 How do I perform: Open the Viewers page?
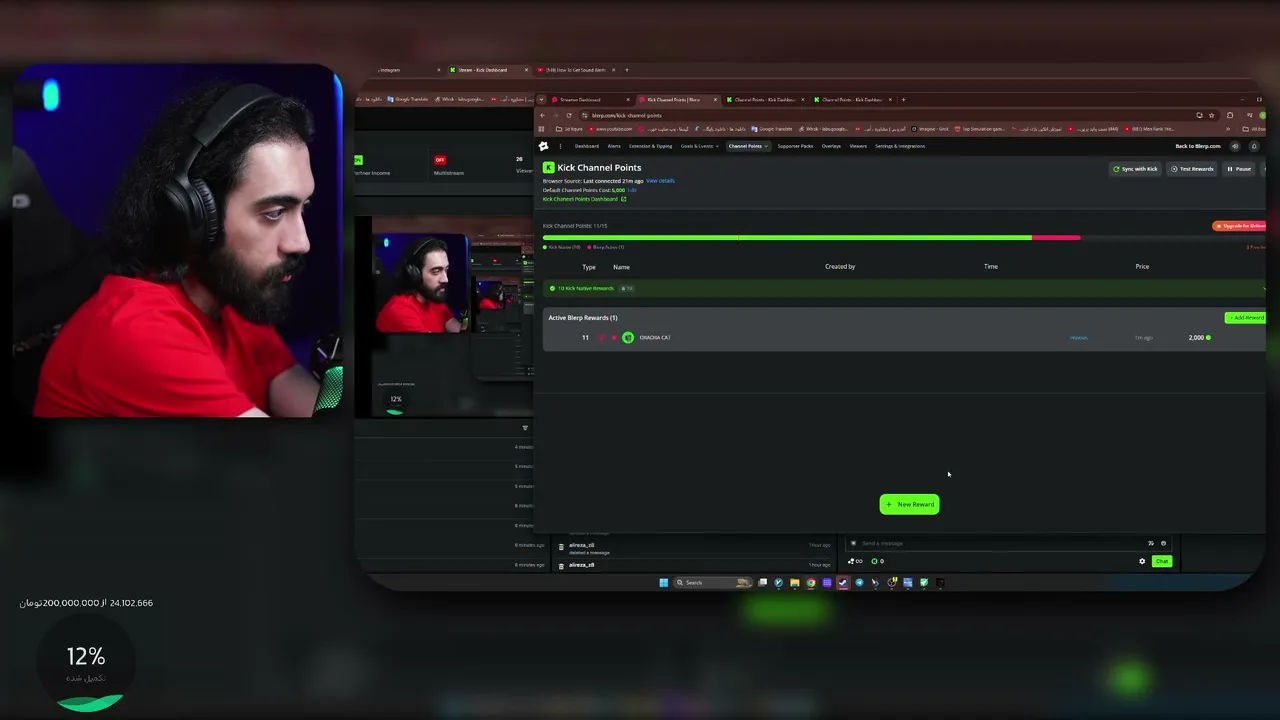(x=858, y=146)
